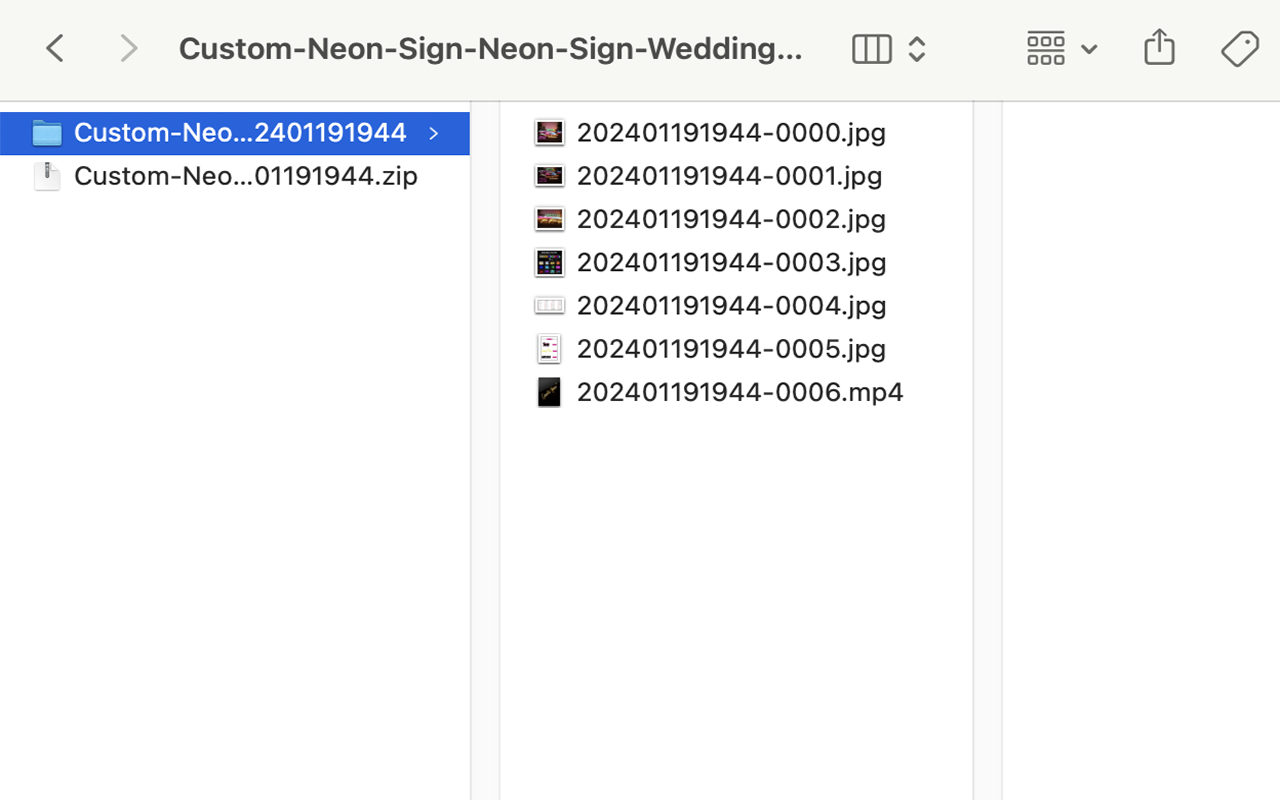1280x800 pixels.
Task: Select the Custom-Neo…2401191944 folder name
Action: [x=240, y=132]
